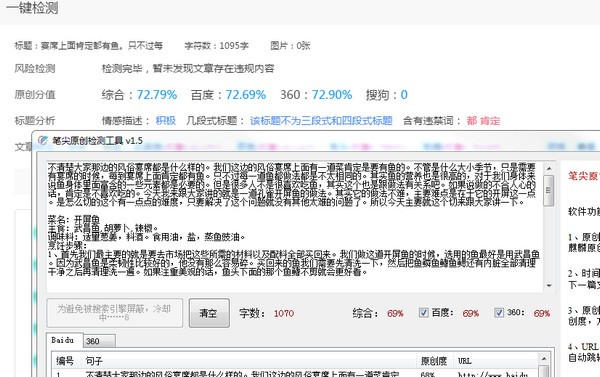600x377 pixels.
Task: Click the 一键检测 heading
Action: click(33, 8)
